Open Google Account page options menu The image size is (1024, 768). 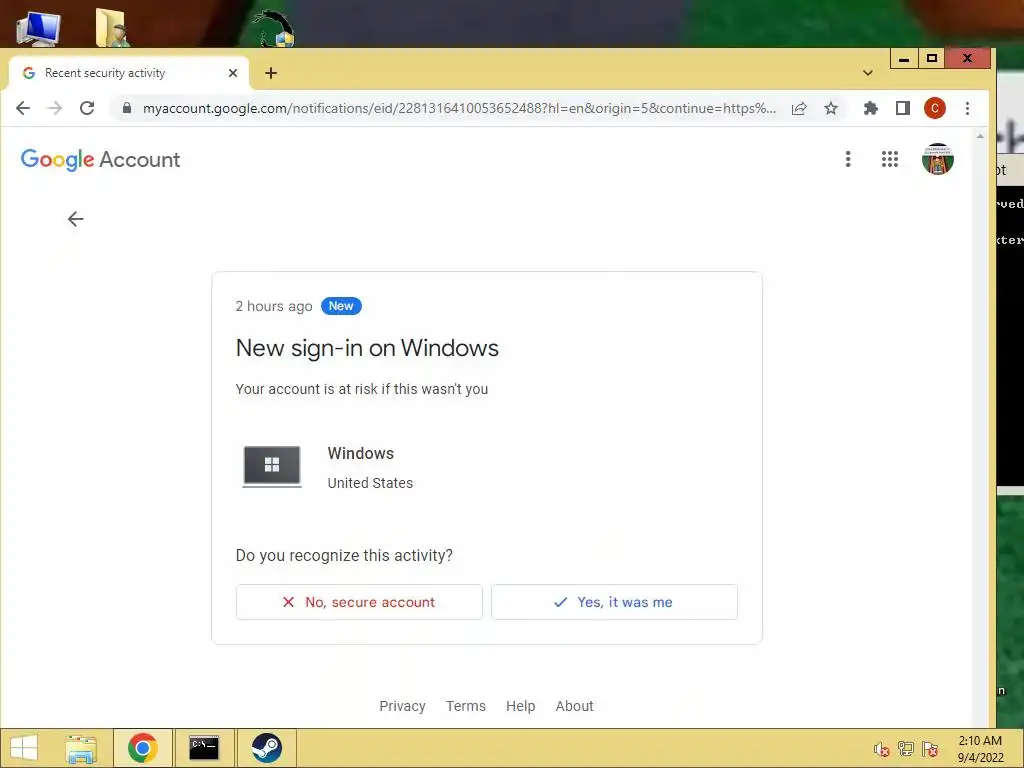pos(848,159)
